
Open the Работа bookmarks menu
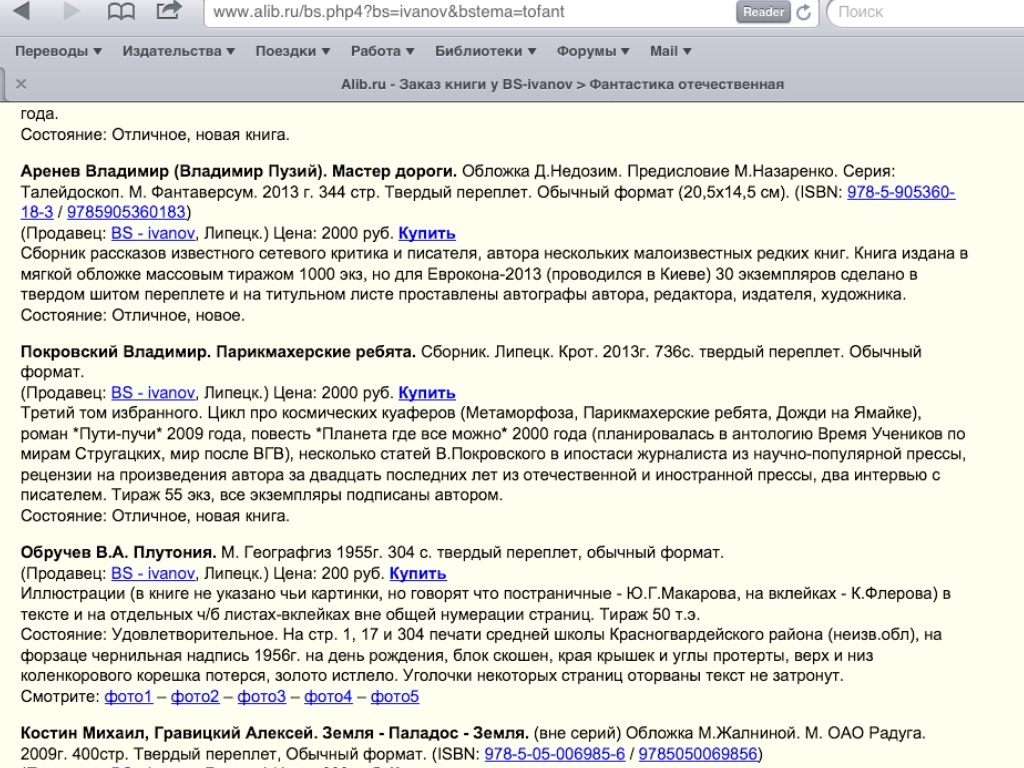click(x=382, y=51)
